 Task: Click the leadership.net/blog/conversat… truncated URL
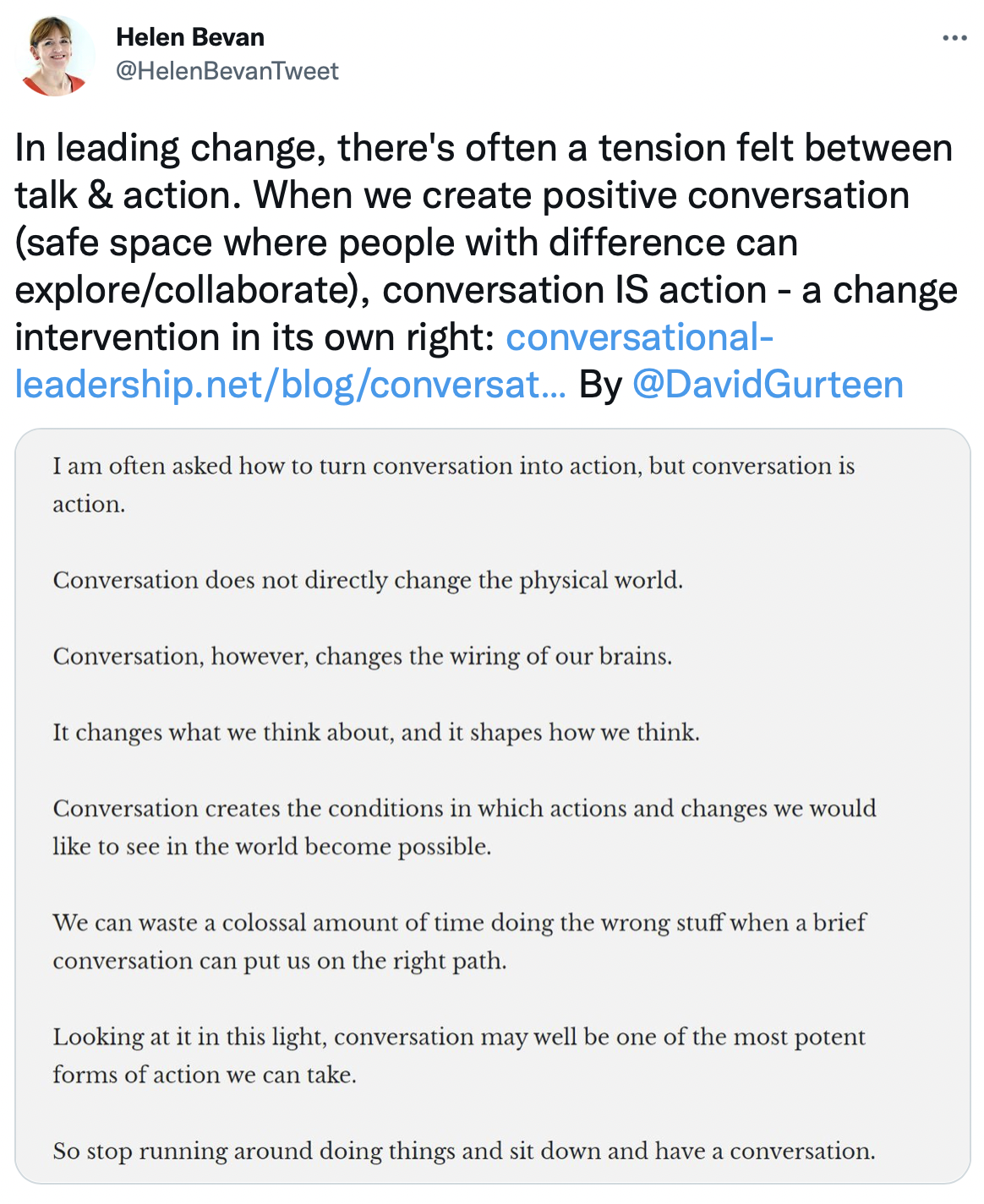click(x=291, y=385)
